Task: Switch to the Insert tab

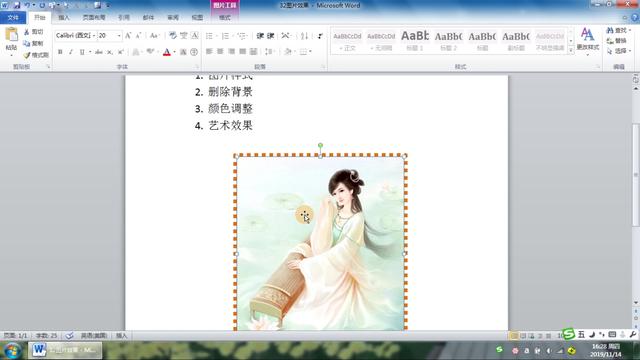Action: (64, 18)
